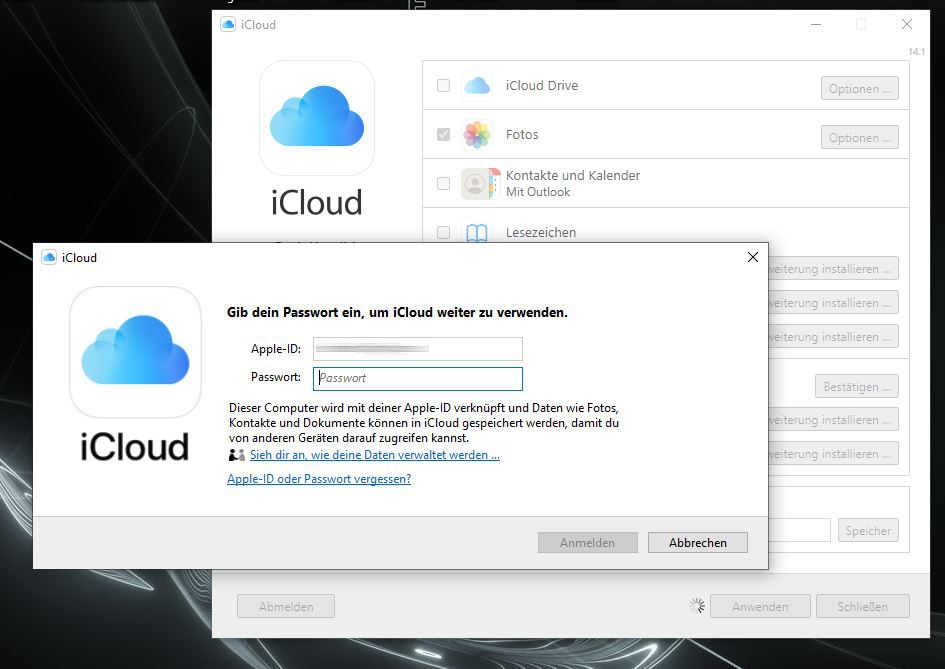Viewport: 945px width, 669px height.
Task: Uncheck the Fotos checkbox
Action: [x=444, y=134]
